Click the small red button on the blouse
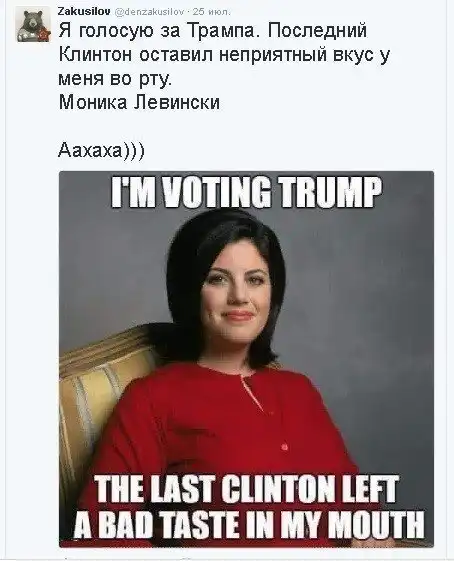 coord(284,447)
